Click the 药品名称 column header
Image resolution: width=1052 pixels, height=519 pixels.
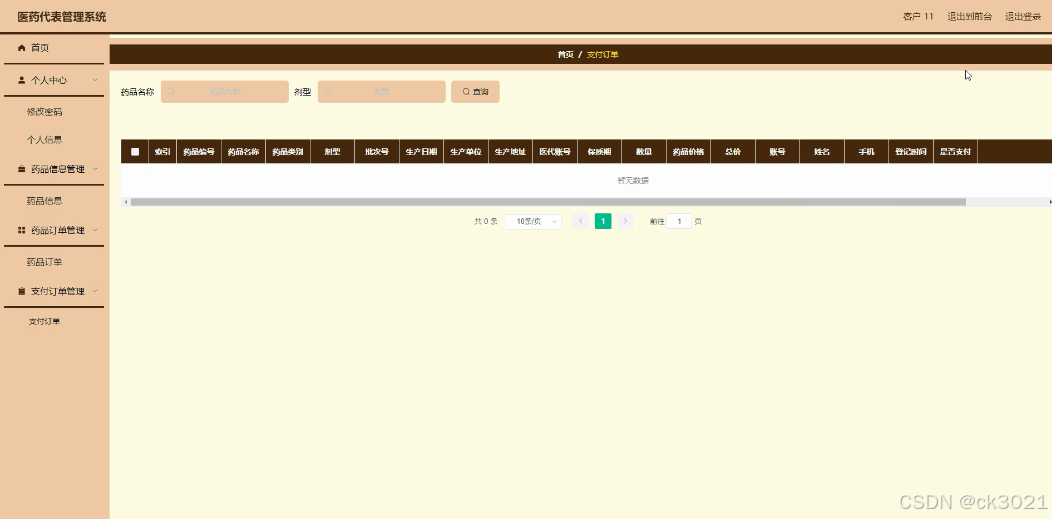point(244,152)
